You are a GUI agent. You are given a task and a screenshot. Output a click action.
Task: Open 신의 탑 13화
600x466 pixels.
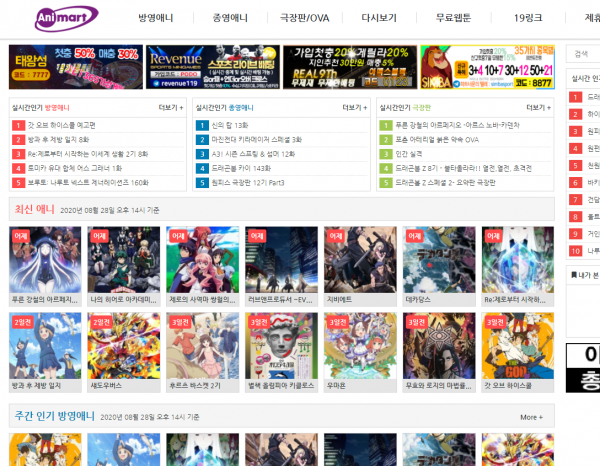pyautogui.click(x=230, y=125)
